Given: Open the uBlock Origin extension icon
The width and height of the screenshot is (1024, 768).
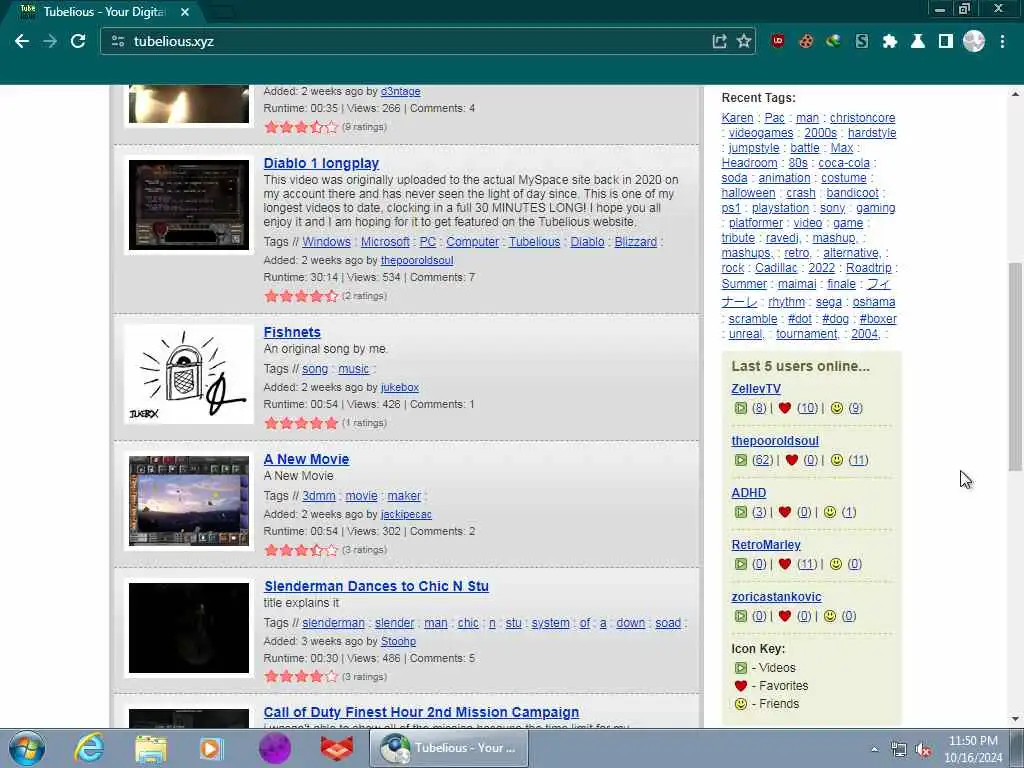Looking at the screenshot, I should 778,41.
